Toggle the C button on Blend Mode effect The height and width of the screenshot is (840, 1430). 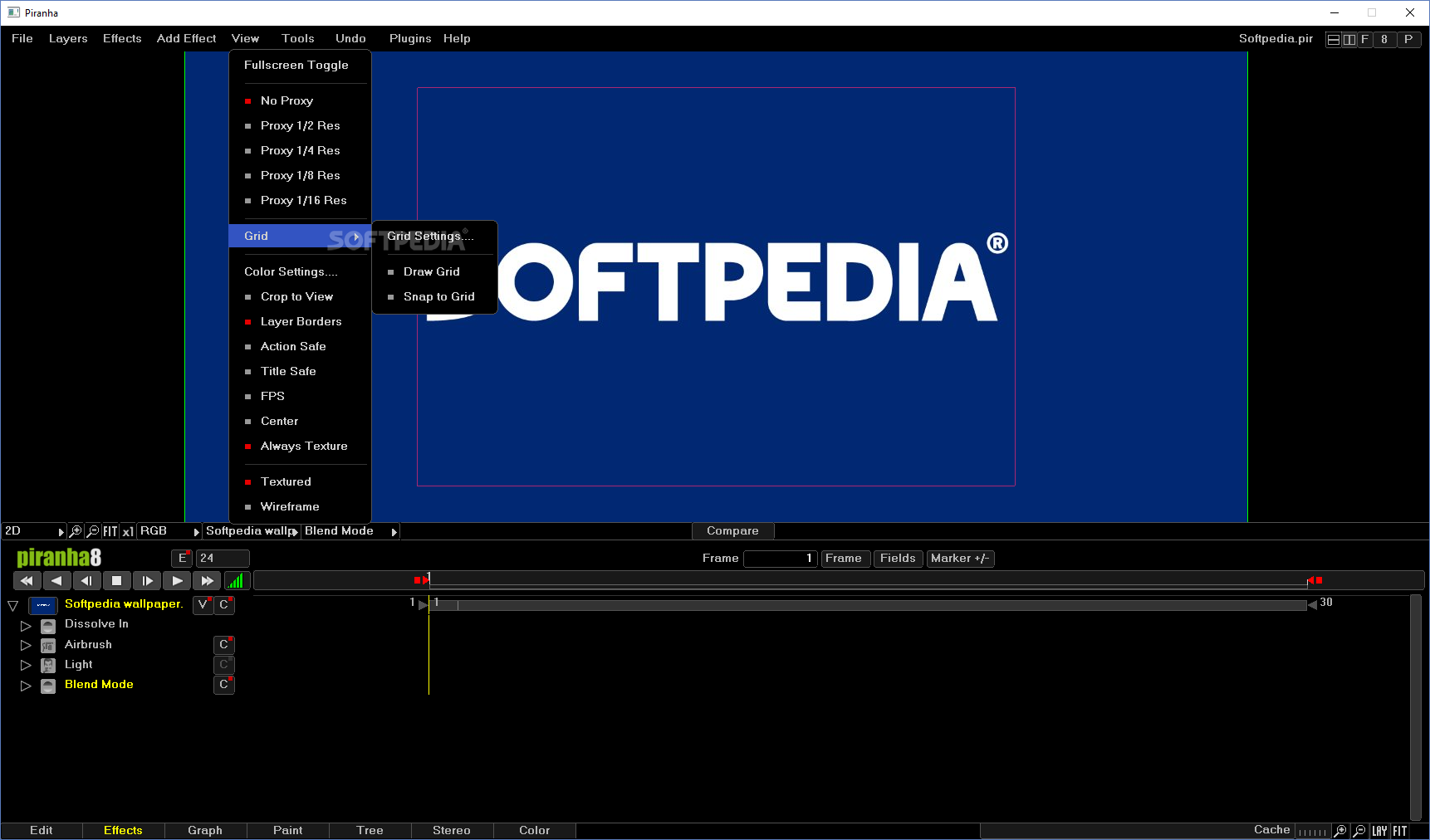coord(224,685)
